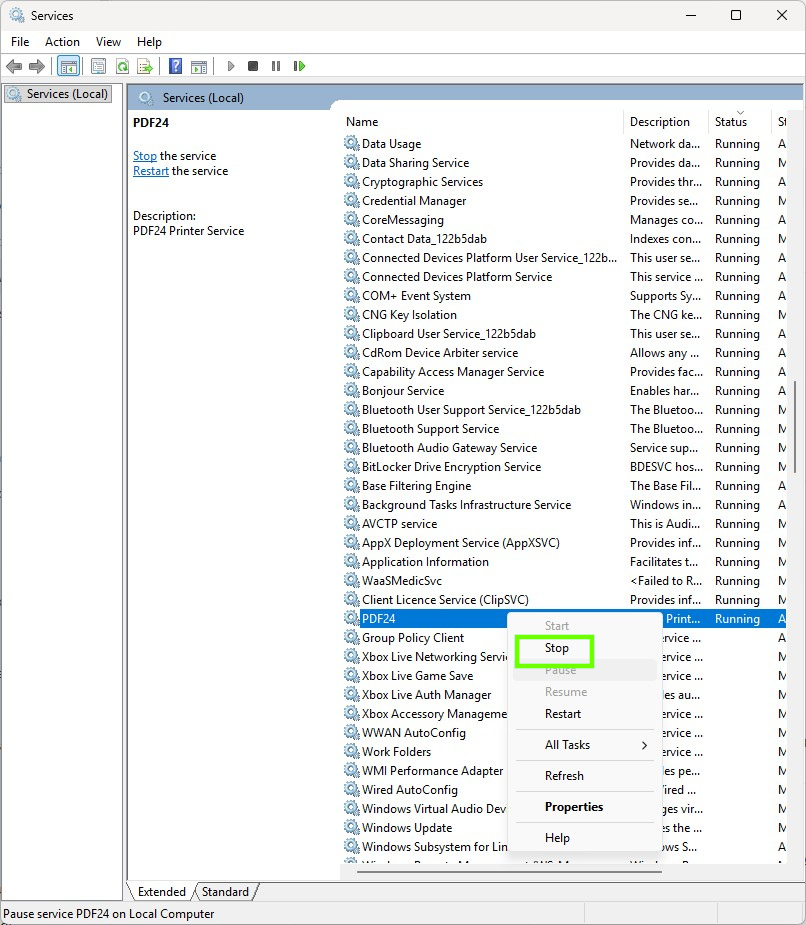Click the Stop Service square toolbar icon
Screen dimensions: 806x925
pyautogui.click(x=253, y=67)
